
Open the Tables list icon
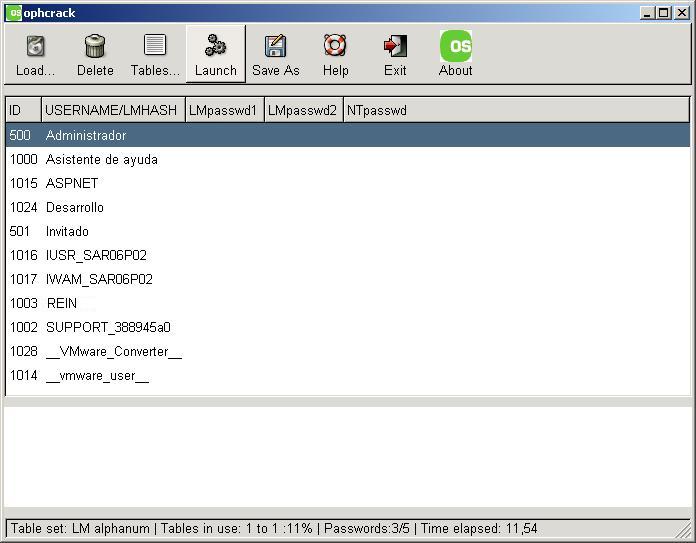155,45
